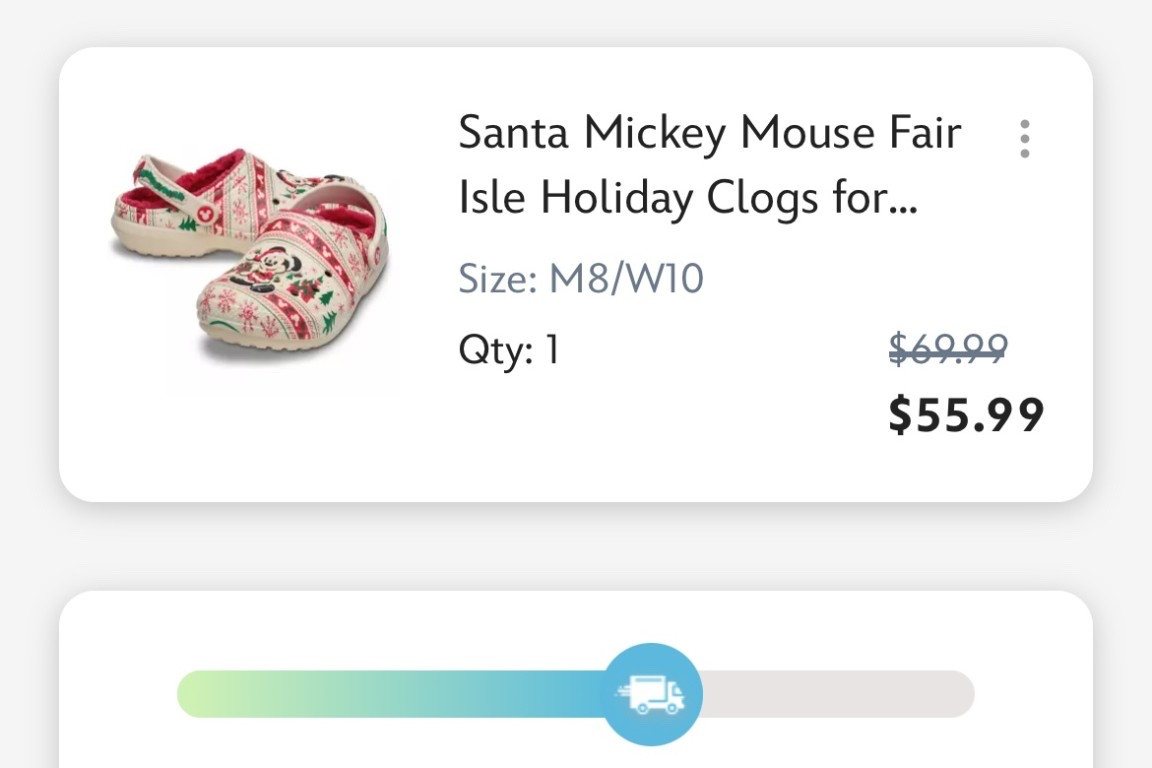This screenshot has width=1152, height=768.
Task: Click the $55.99 sale price
Action: pyautogui.click(x=965, y=415)
